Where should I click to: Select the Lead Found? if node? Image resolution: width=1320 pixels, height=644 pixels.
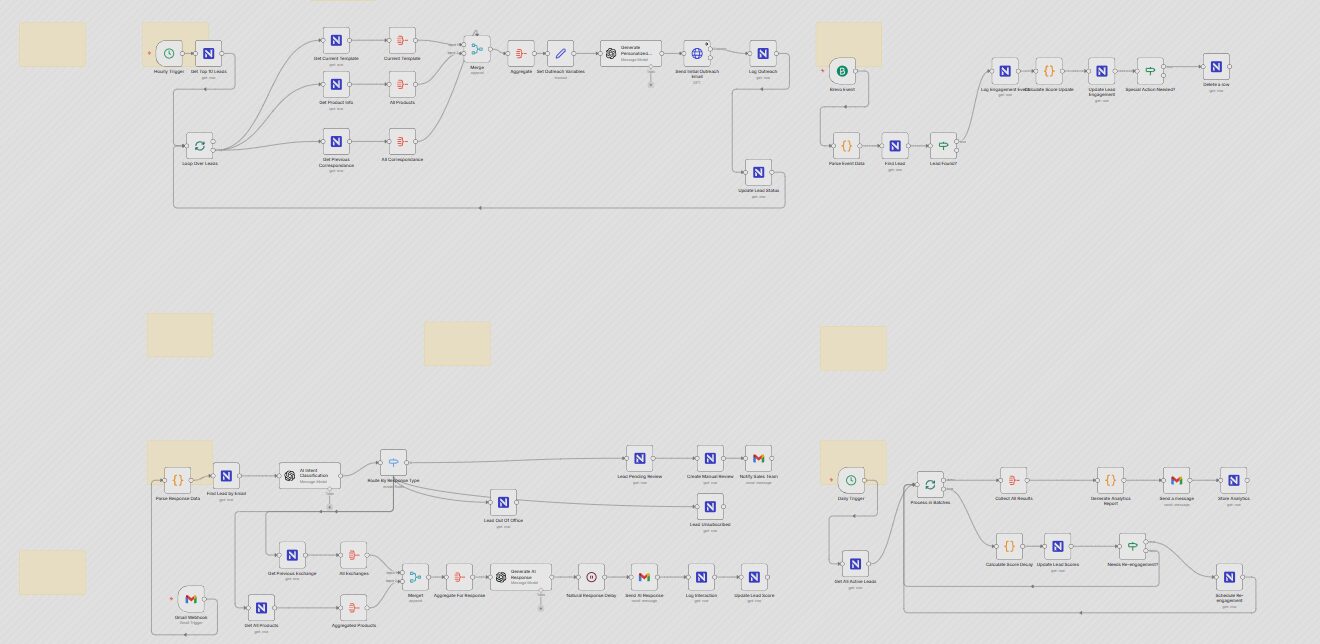943,145
